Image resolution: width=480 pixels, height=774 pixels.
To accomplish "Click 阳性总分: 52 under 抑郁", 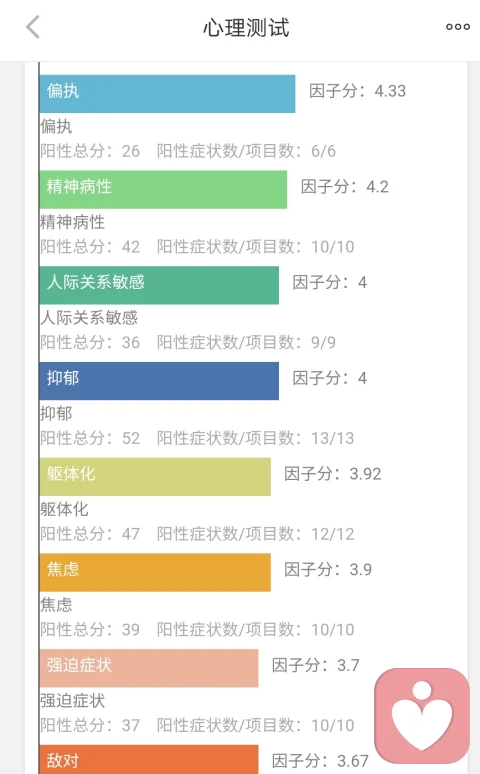I will click(90, 438).
